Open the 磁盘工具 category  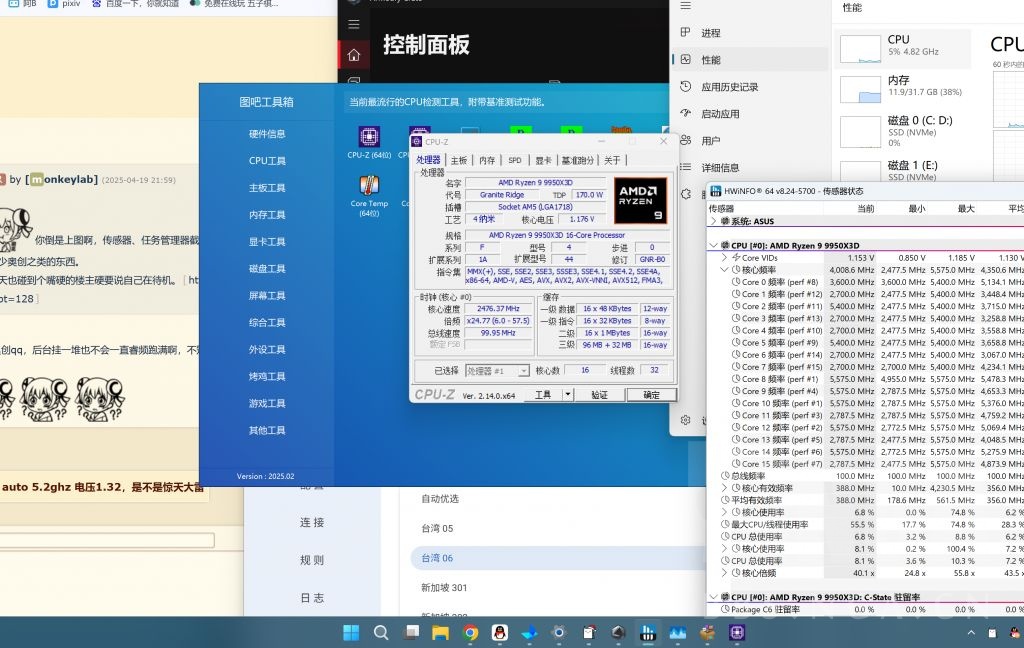[x=266, y=267]
